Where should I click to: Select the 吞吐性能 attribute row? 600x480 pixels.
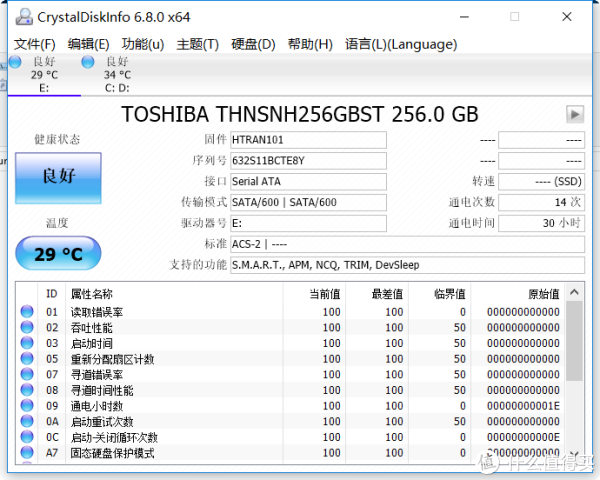[x=291, y=328]
